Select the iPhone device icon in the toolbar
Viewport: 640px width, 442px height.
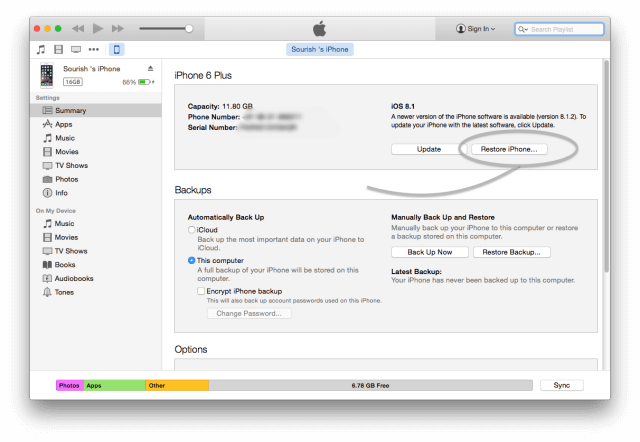point(117,50)
